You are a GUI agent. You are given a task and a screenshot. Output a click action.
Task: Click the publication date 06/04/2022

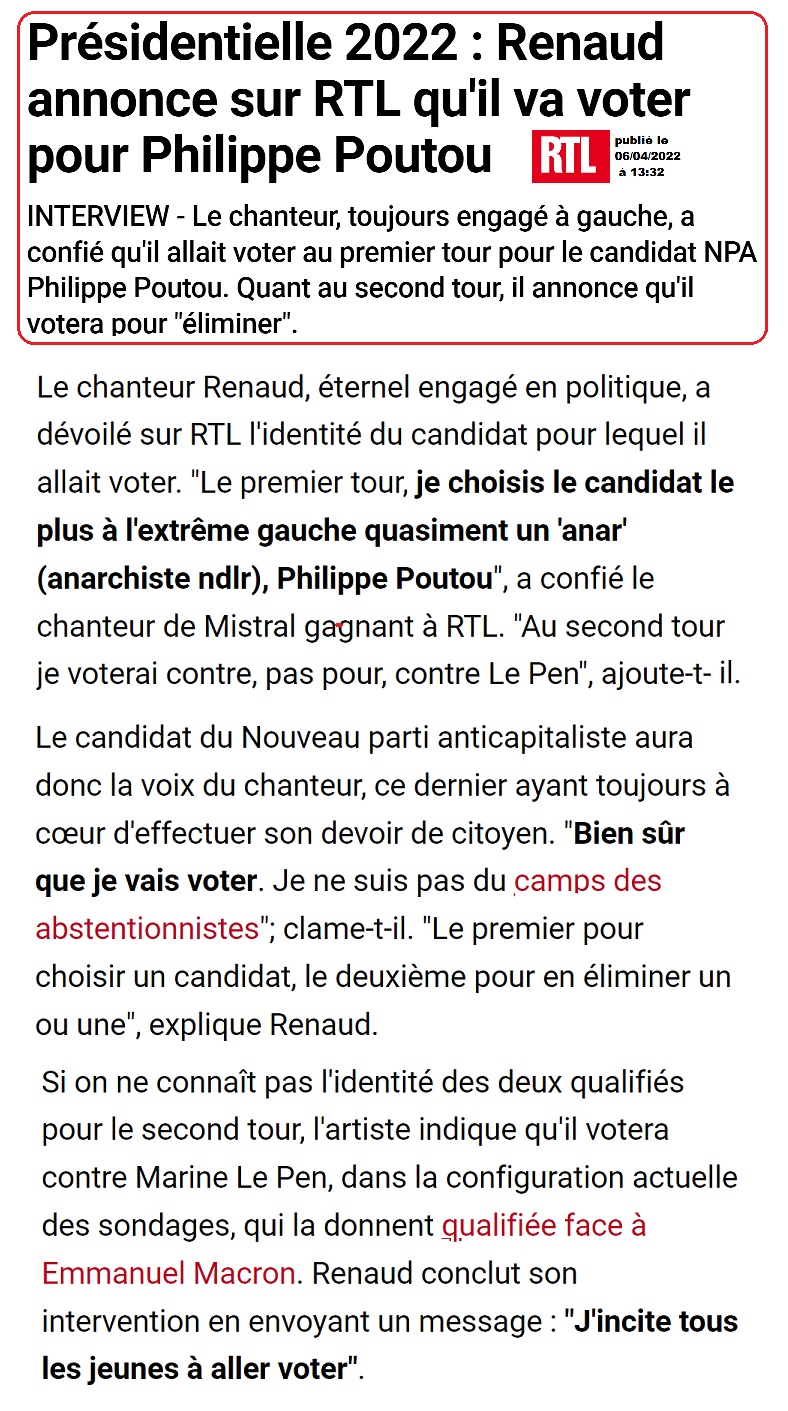tap(648, 156)
